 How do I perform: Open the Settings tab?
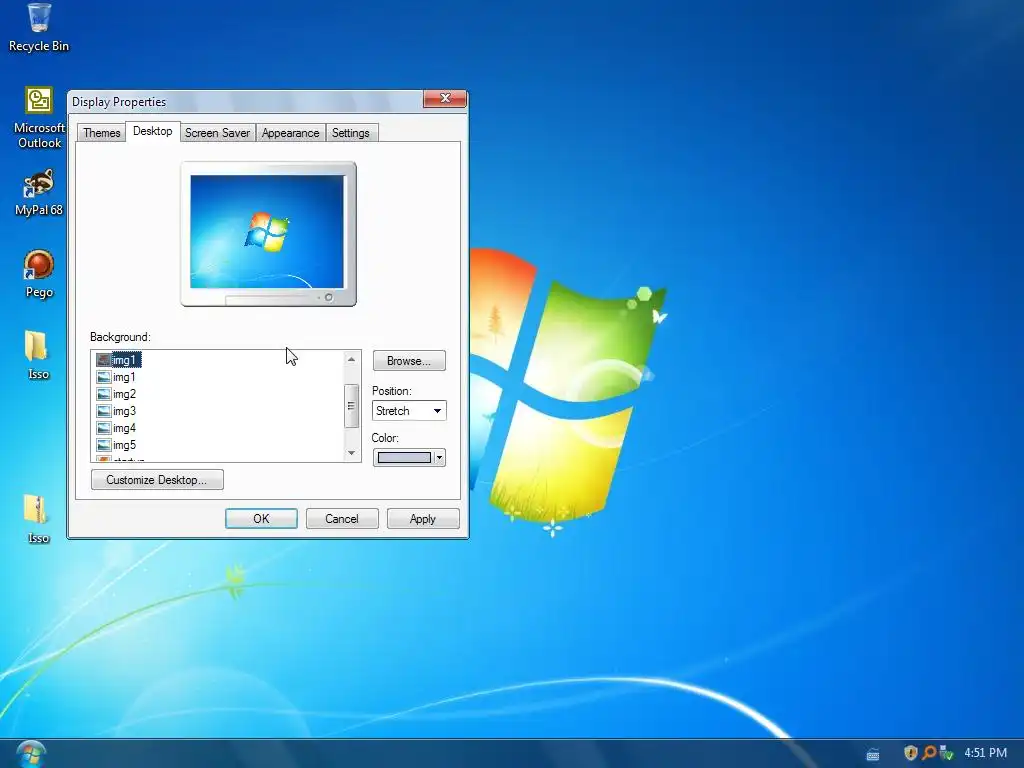pyautogui.click(x=351, y=133)
